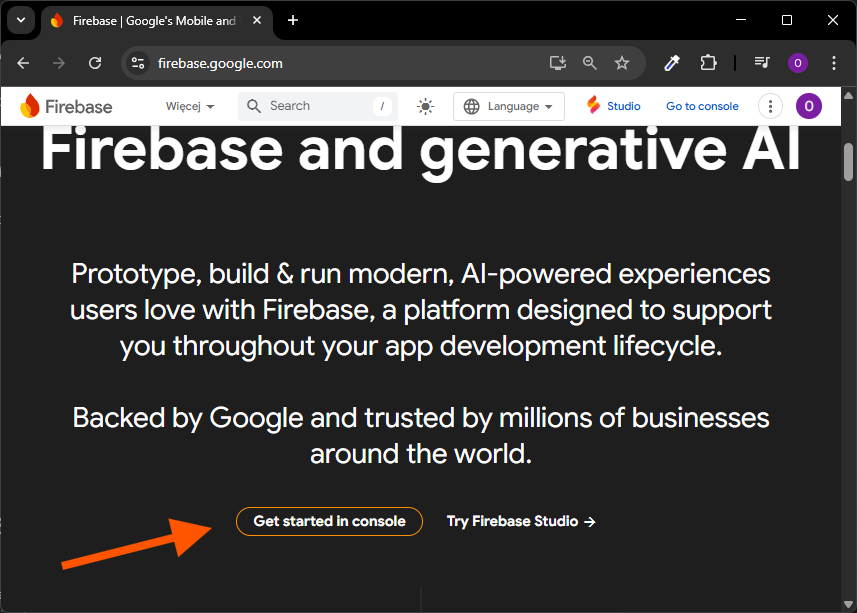Click Try Firebase Studio link
The width and height of the screenshot is (857, 613).
[521, 521]
